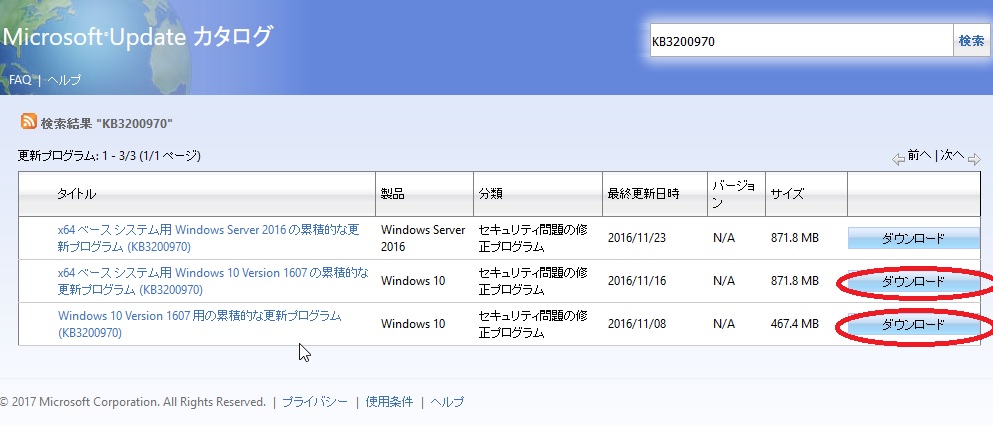Viewport: 993px width, 426px height.
Task: Open the 使用条件 footer link
Action: [389, 402]
